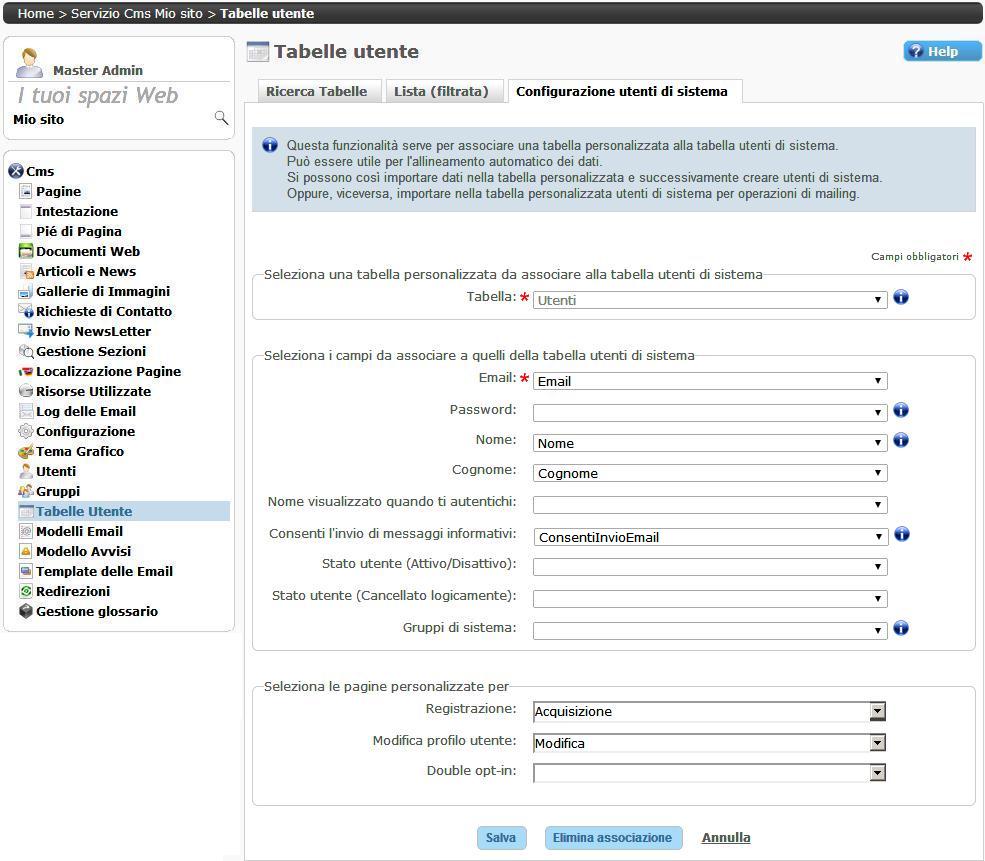The height and width of the screenshot is (861, 985).
Task: Open the Tabella dropdown showing Utenti
Action: point(710,299)
